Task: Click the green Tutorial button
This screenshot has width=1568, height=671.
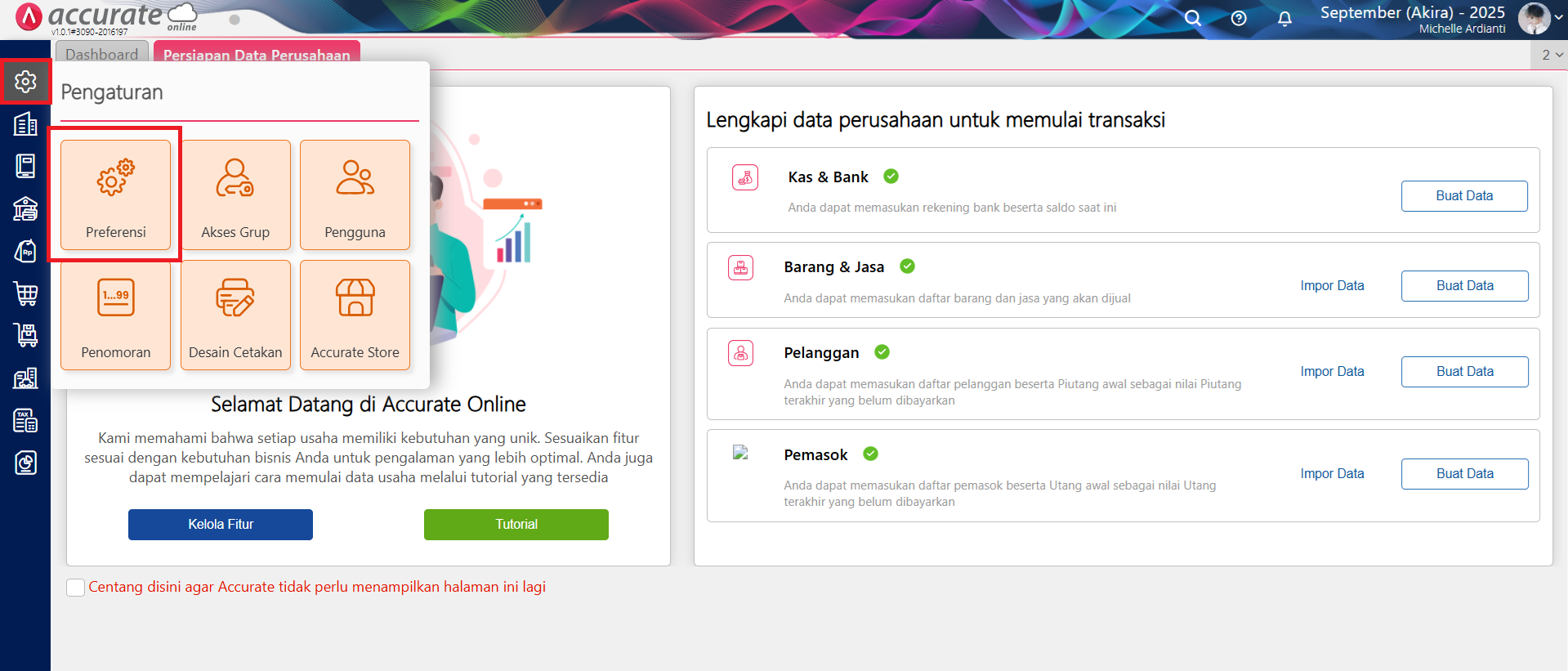Action: pyautogui.click(x=516, y=525)
